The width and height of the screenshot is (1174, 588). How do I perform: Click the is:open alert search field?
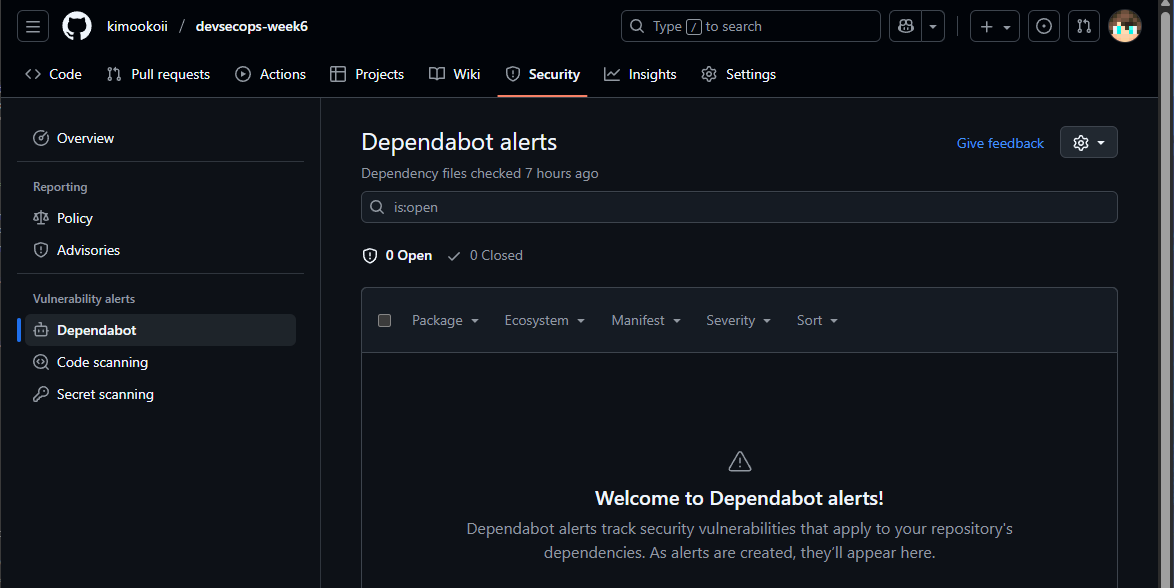(x=739, y=207)
